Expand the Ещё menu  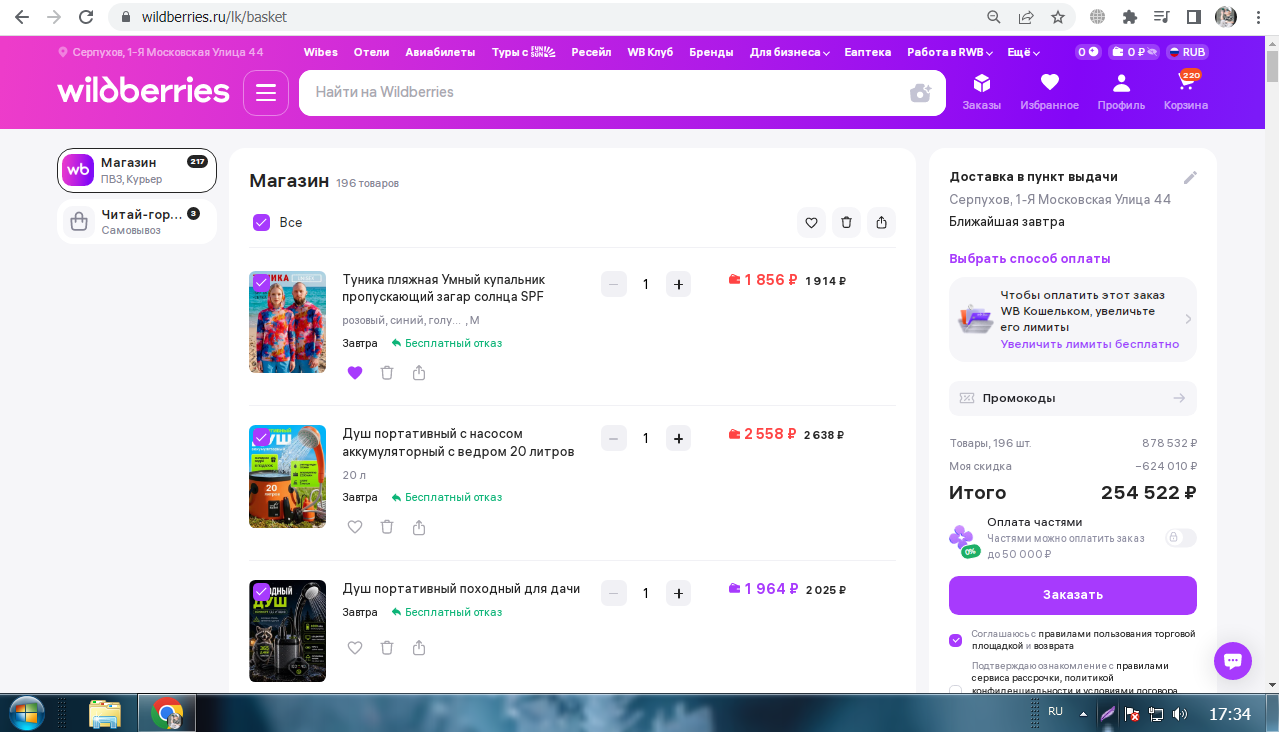pos(1023,52)
